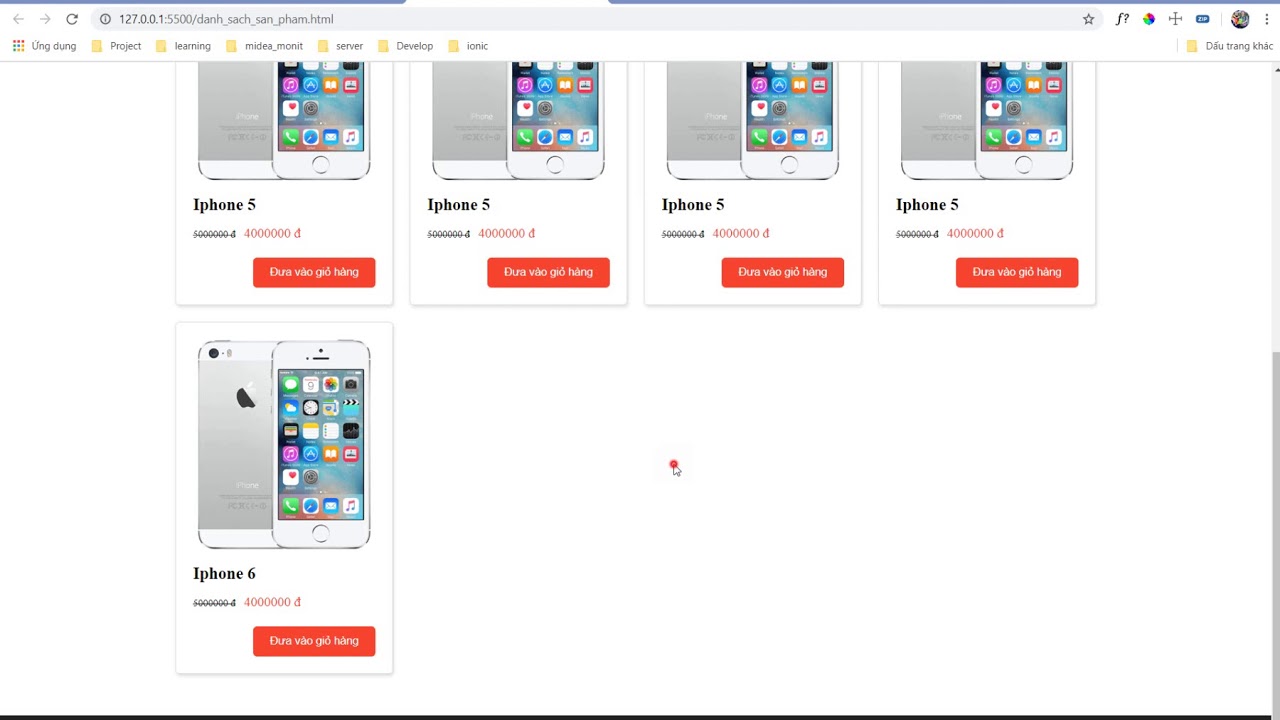Click Iphone 6 discounted price 4000000 đ
Screen dimensions: 1280x720
tap(272, 602)
